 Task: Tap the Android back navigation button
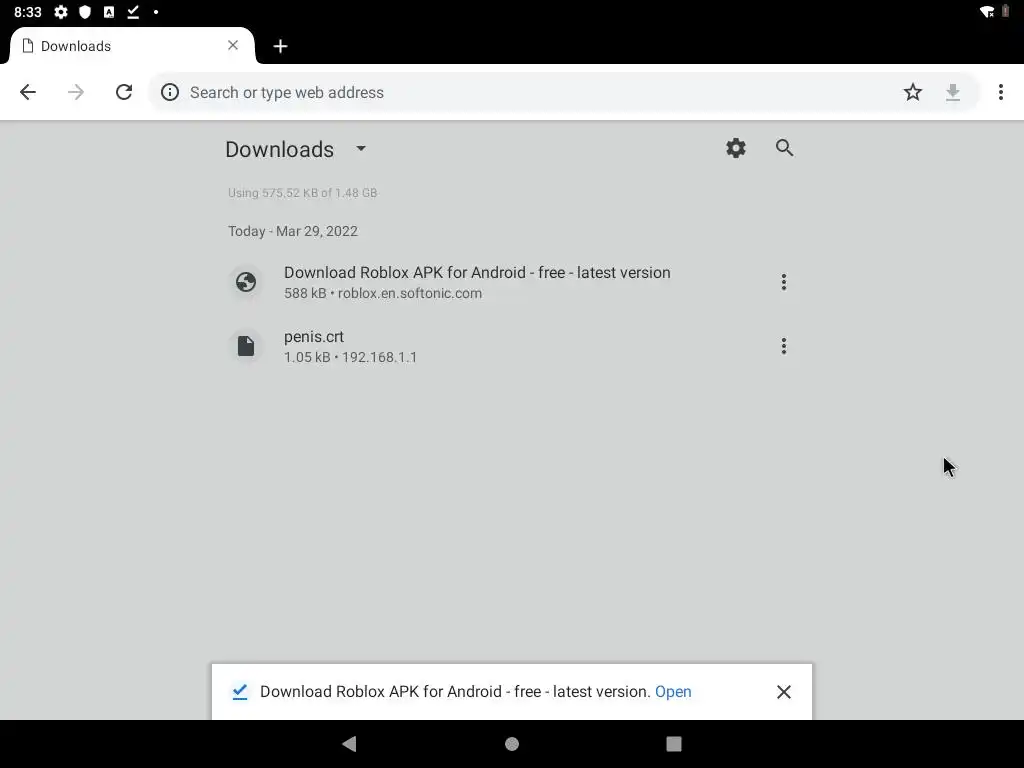[349, 744]
